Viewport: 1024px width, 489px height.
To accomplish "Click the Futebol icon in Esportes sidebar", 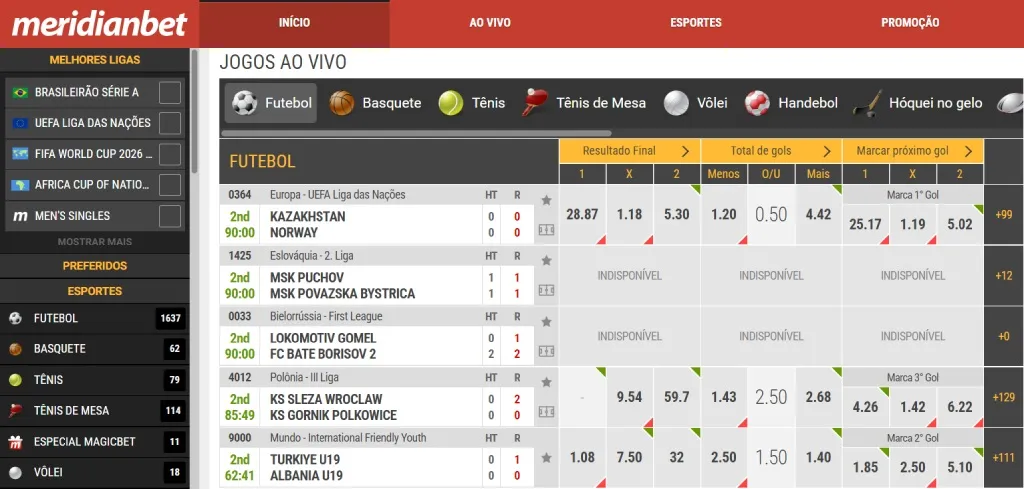I will tap(16, 319).
